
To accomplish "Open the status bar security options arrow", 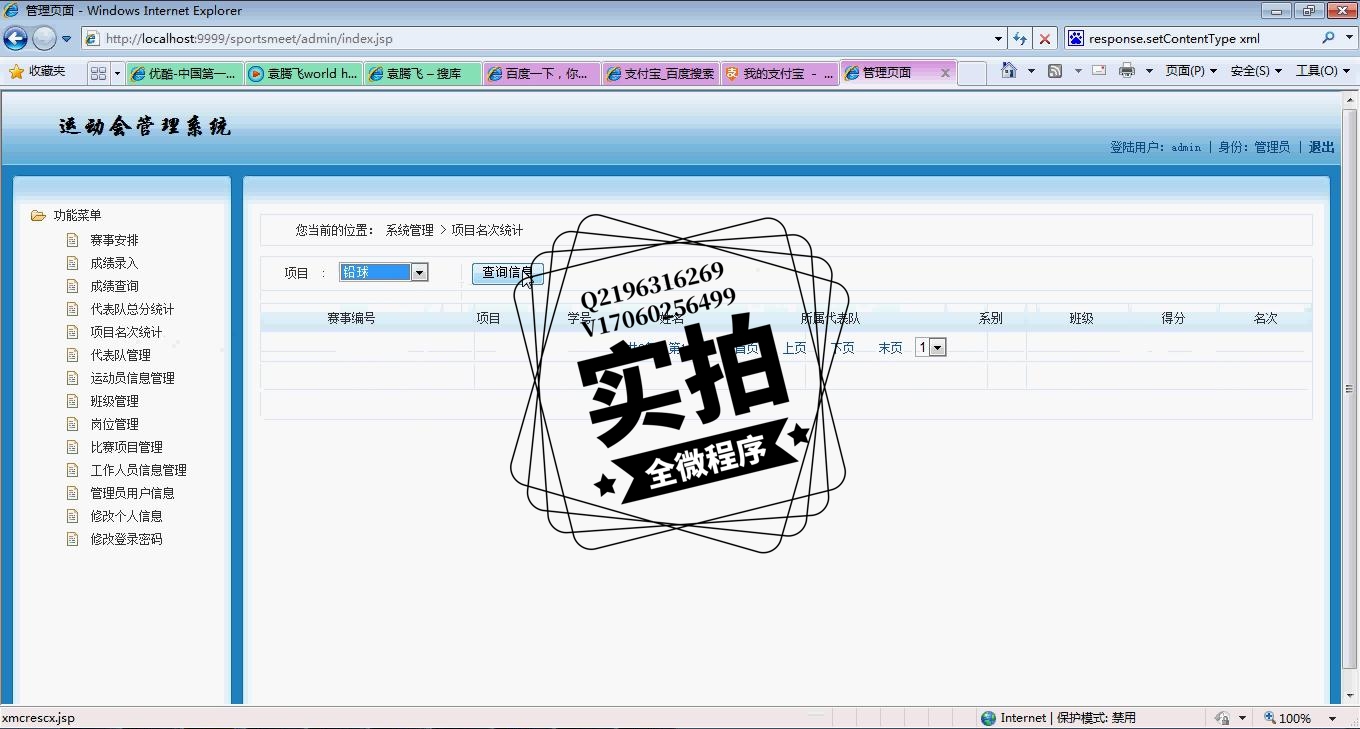I will pyautogui.click(x=1242, y=718).
